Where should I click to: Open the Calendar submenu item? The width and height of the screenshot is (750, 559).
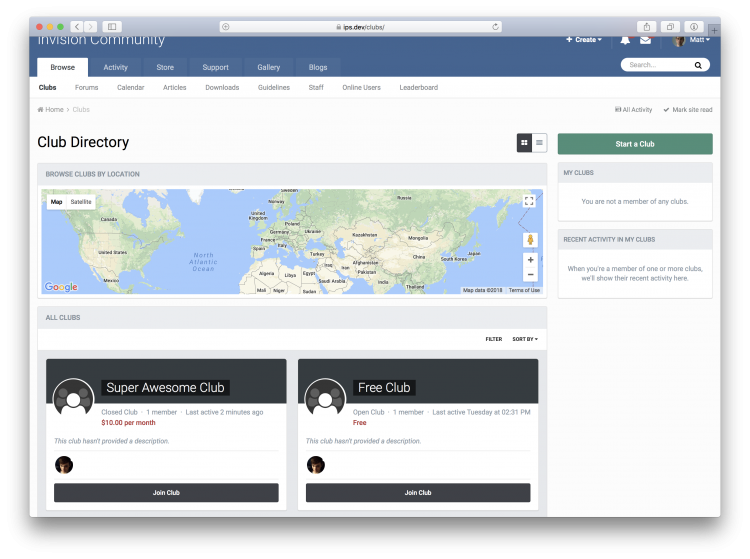[x=131, y=88]
